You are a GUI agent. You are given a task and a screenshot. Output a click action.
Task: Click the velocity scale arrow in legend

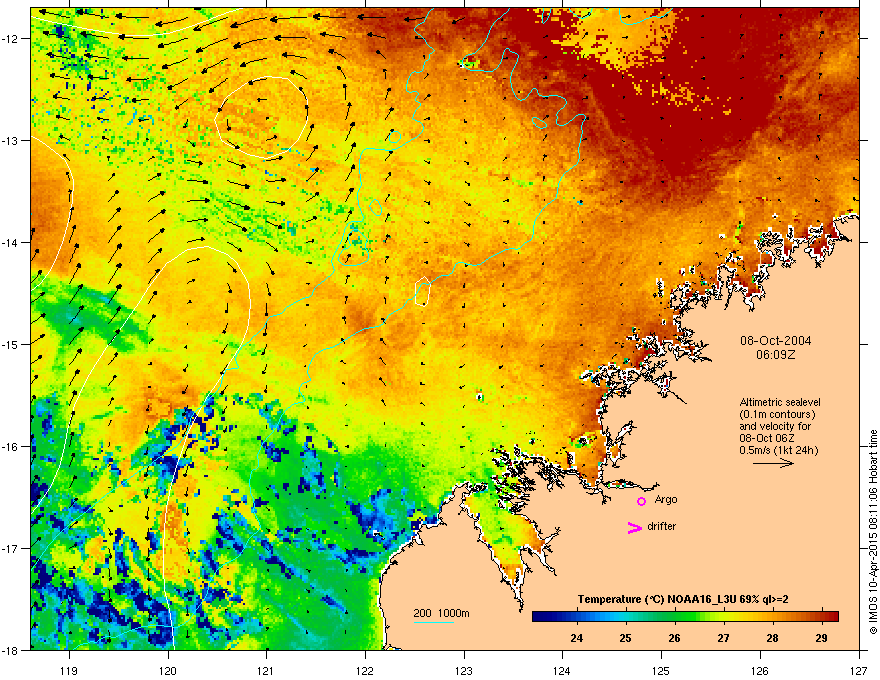[x=773, y=463]
